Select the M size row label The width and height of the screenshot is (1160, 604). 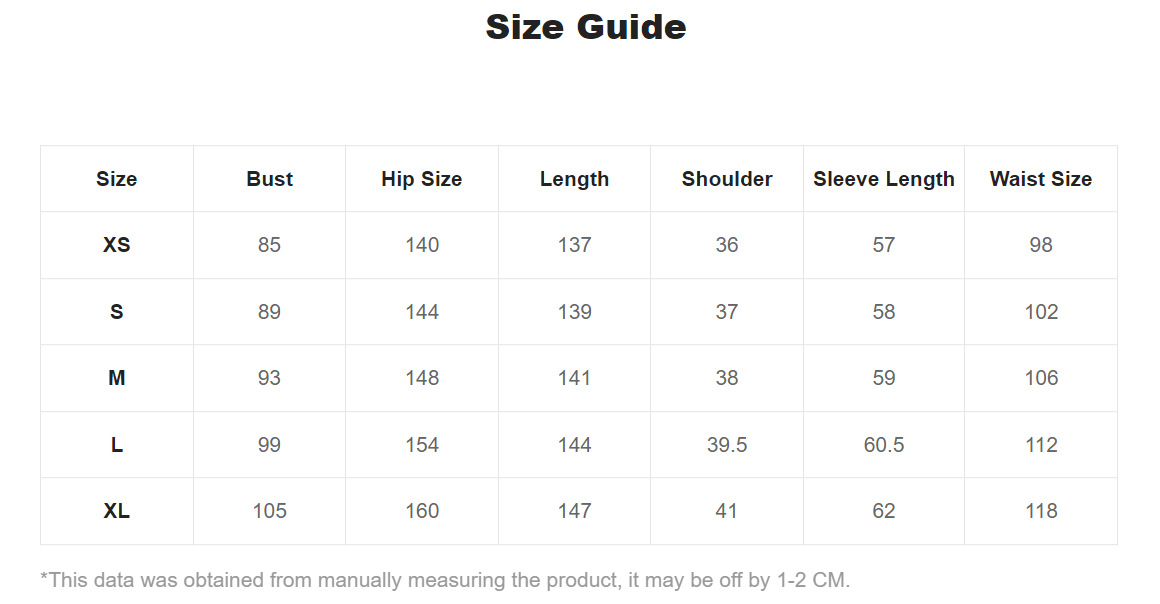point(117,378)
